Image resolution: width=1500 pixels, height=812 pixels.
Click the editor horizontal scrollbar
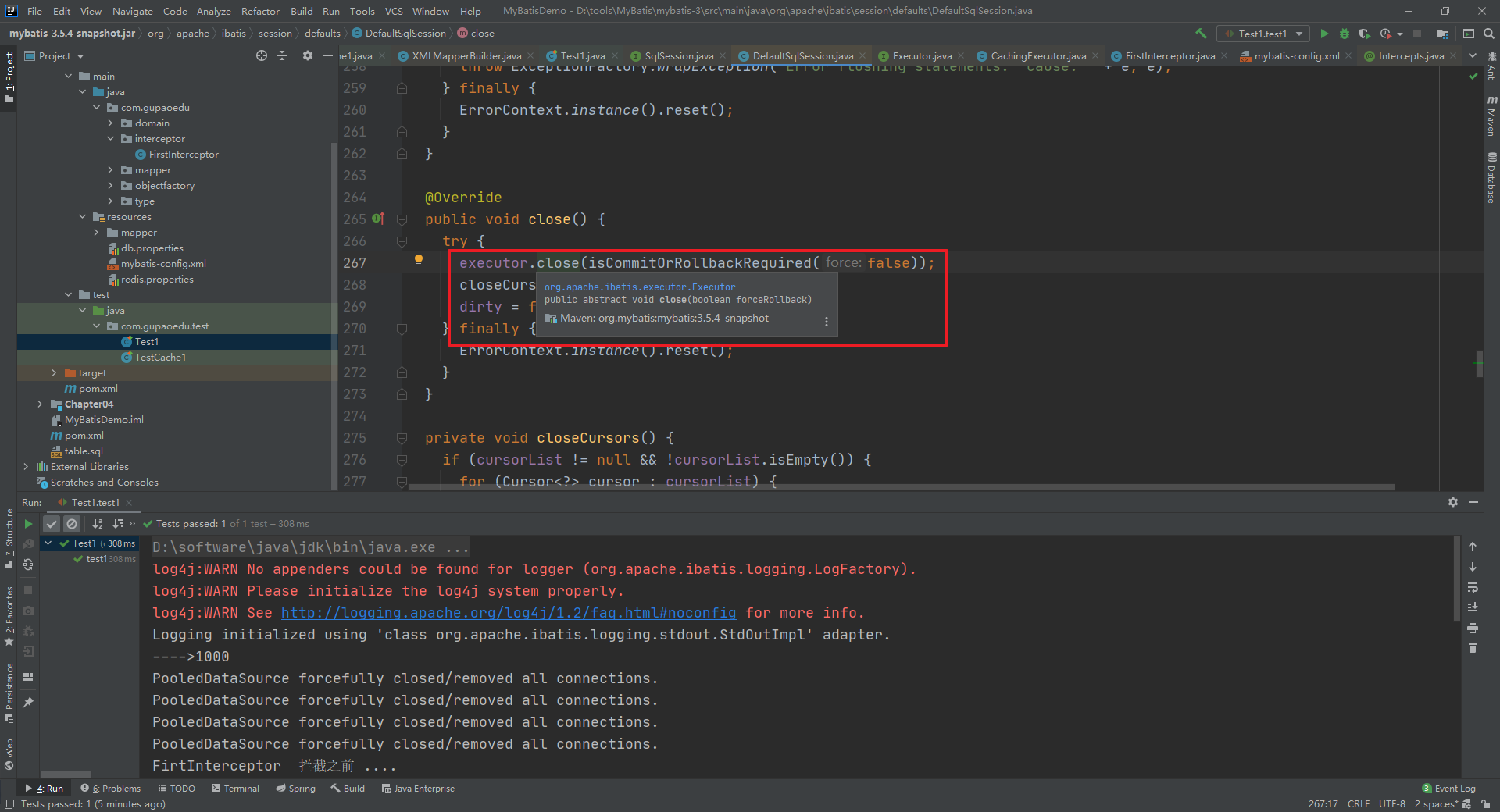pyautogui.click(x=901, y=487)
